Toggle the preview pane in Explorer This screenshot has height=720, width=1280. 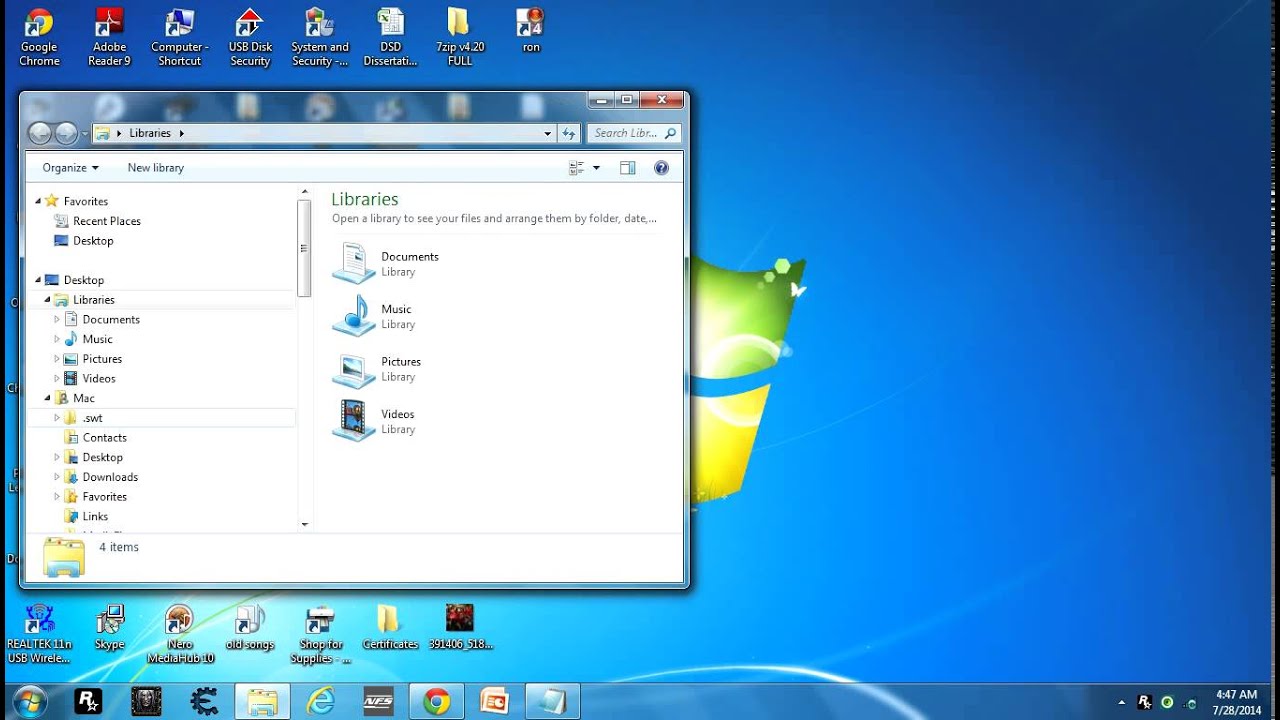coord(628,167)
